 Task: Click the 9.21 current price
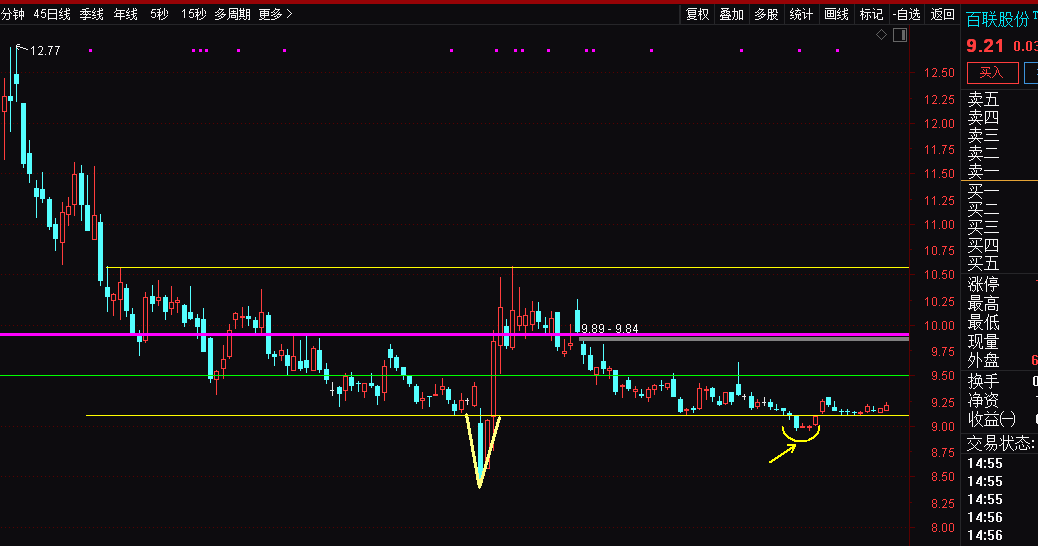[x=985, y=46]
